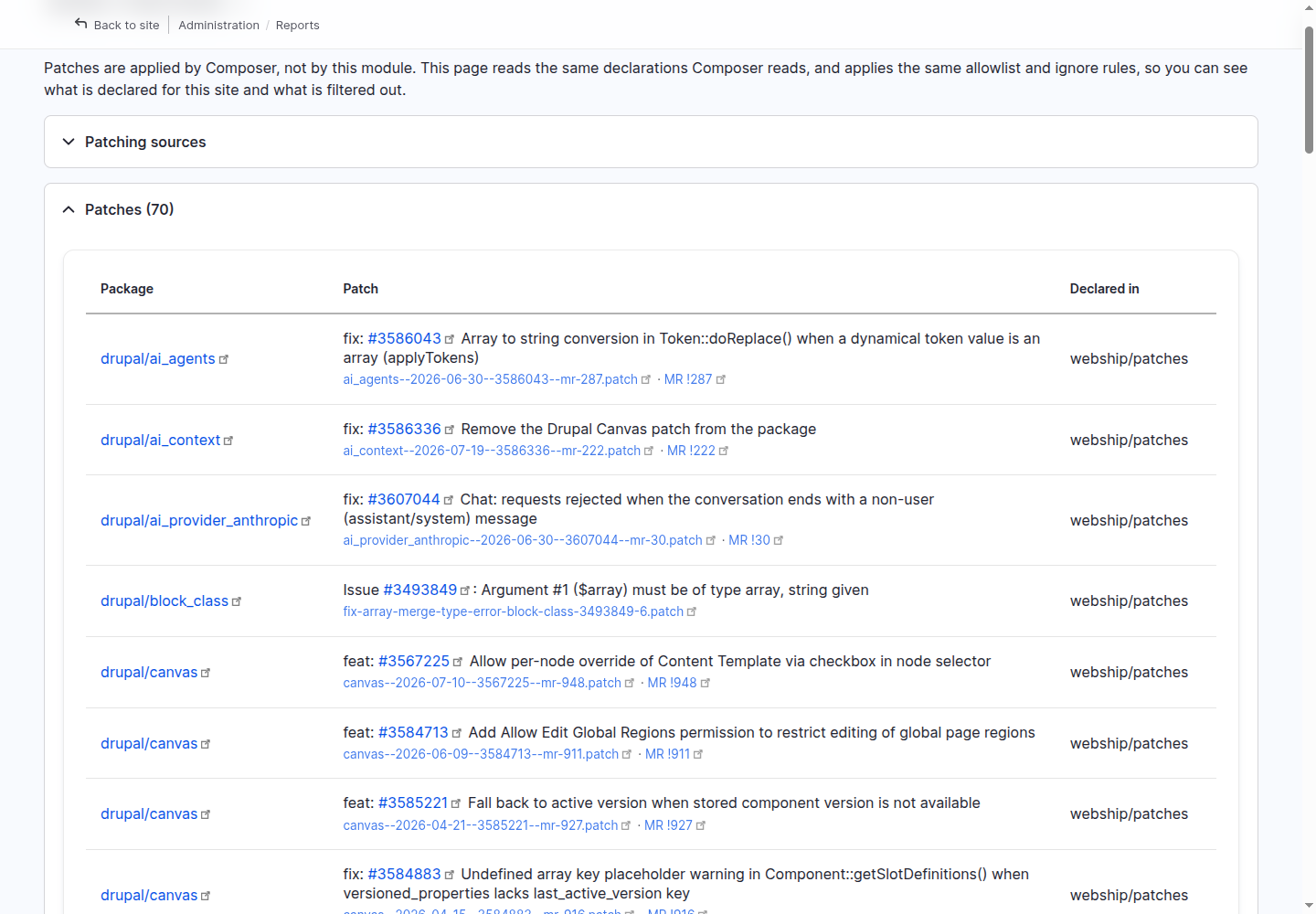
Task: Open the Reports breadcrumb
Action: point(297,25)
